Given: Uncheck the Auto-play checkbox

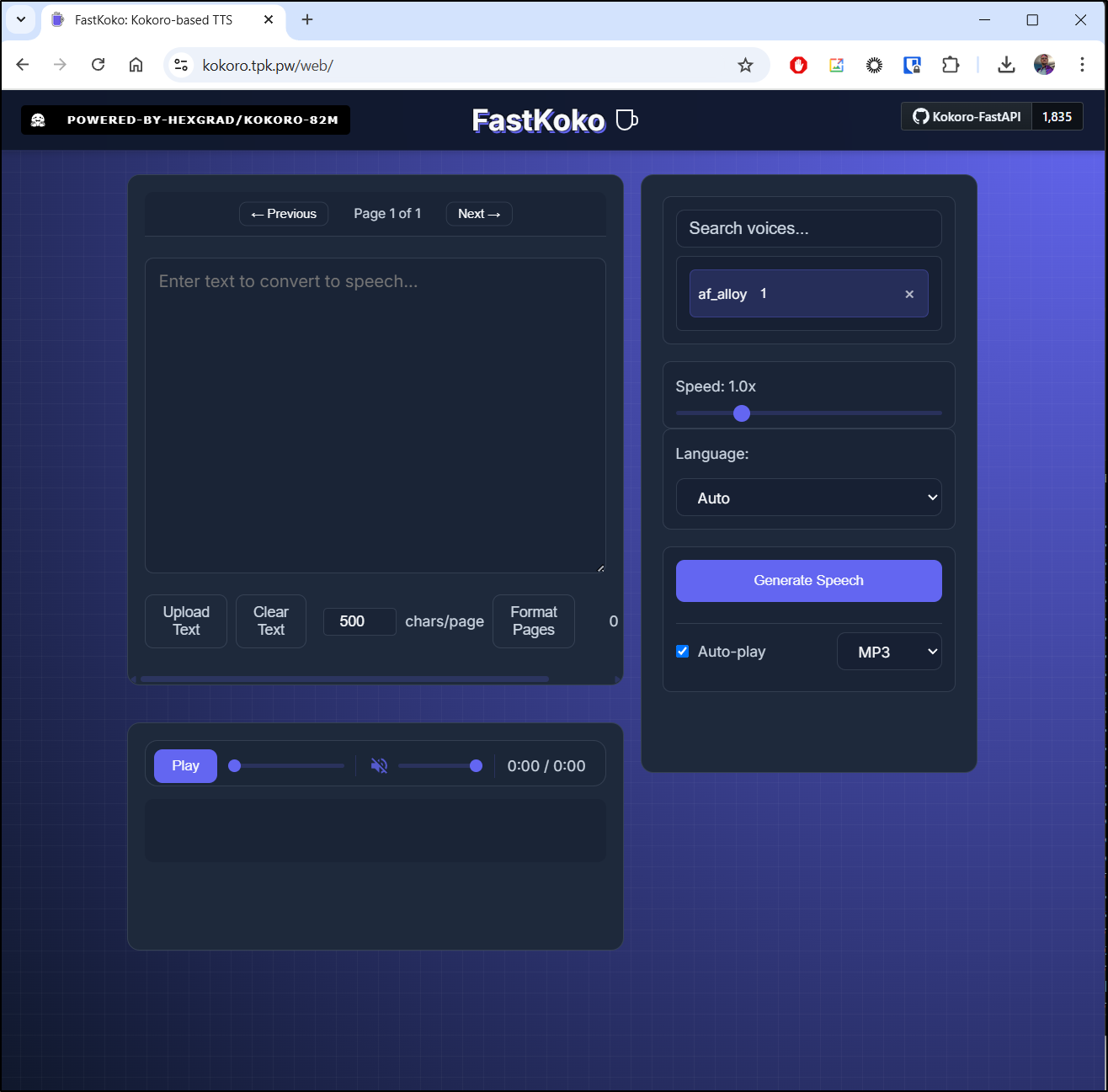Looking at the screenshot, I should tap(683, 651).
